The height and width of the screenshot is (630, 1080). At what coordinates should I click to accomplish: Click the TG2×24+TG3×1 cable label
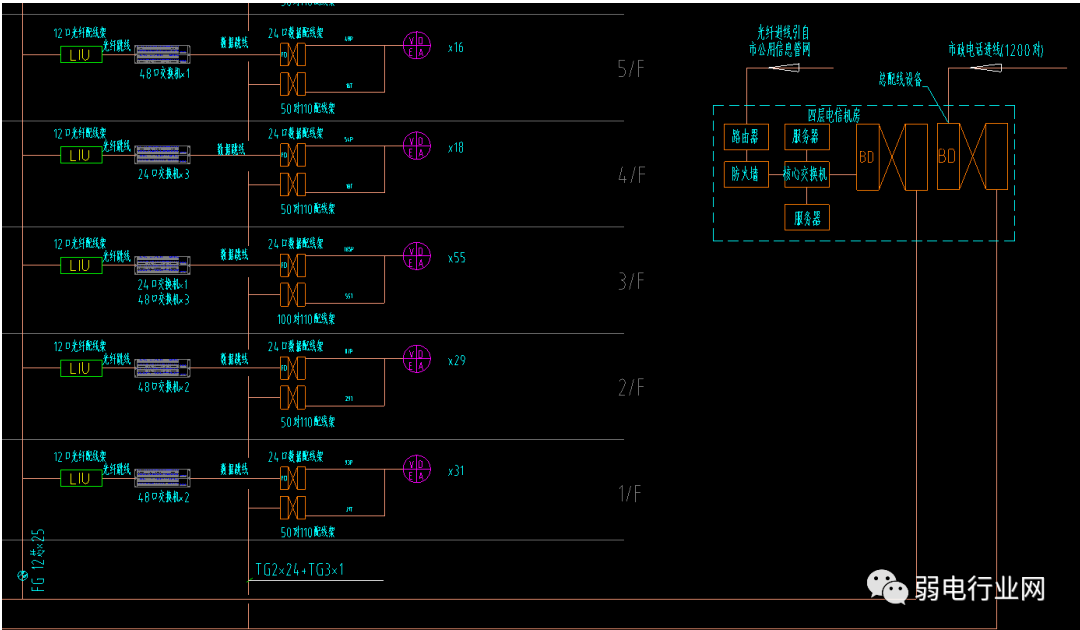[300, 570]
